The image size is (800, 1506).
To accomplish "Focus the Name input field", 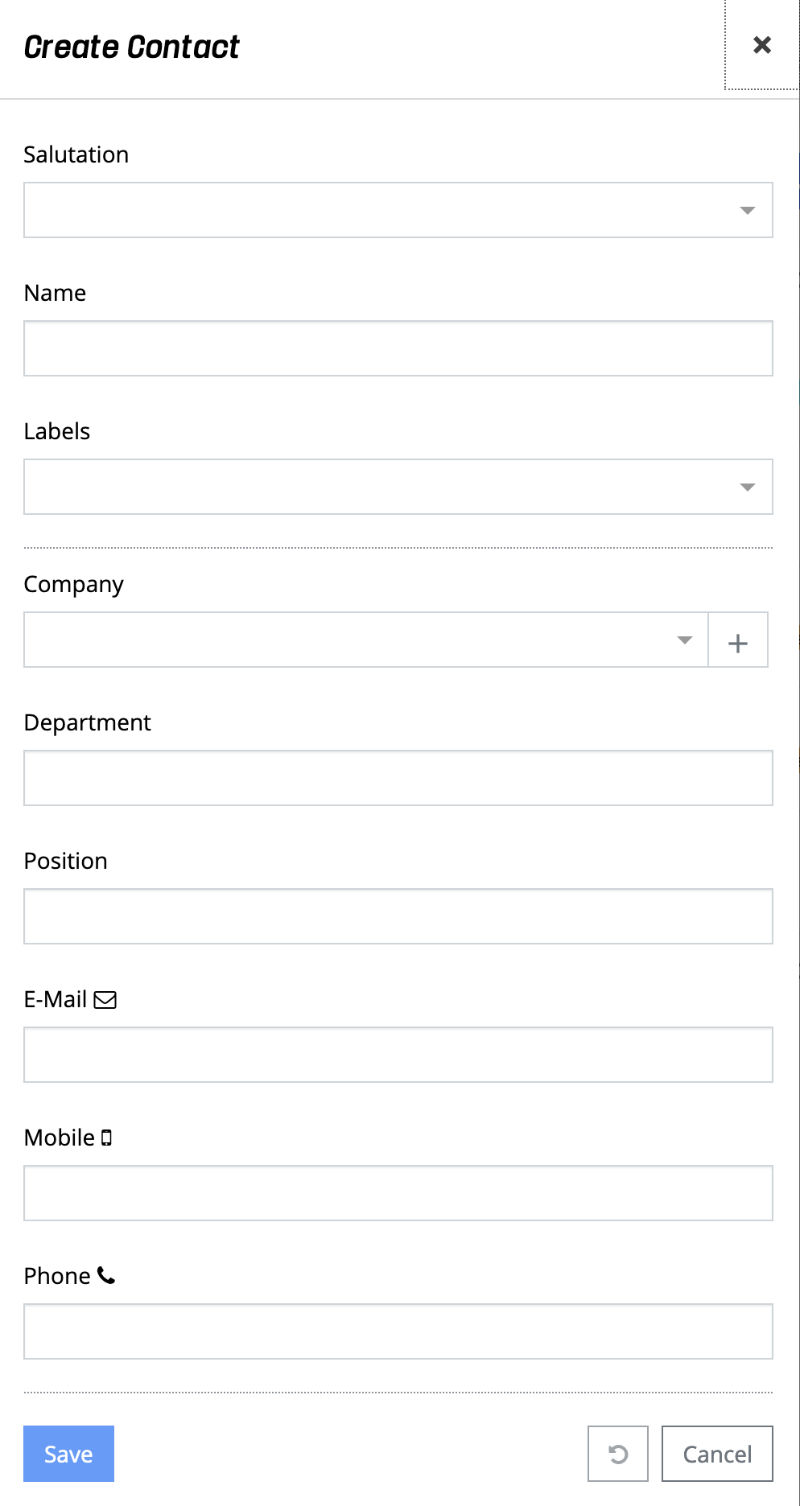I will pos(398,348).
